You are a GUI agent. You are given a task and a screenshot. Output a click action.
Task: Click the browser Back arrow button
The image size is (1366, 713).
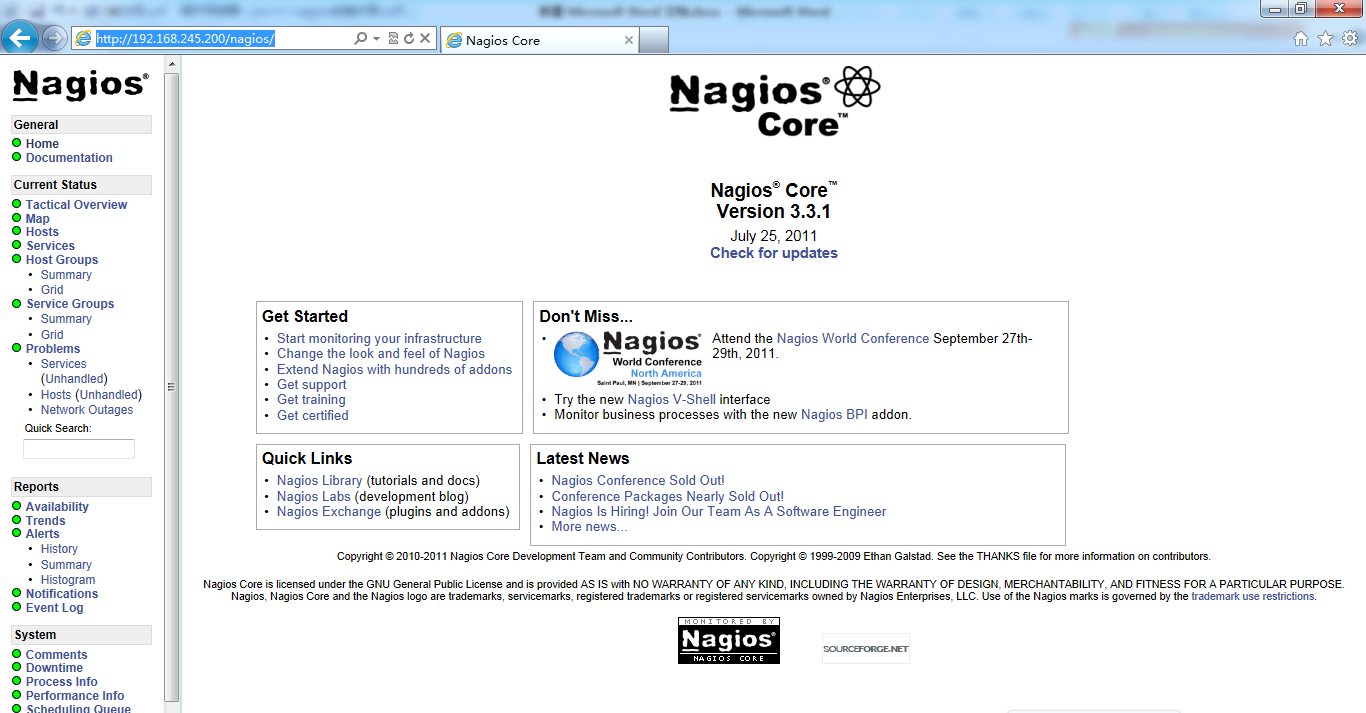tap(20, 39)
